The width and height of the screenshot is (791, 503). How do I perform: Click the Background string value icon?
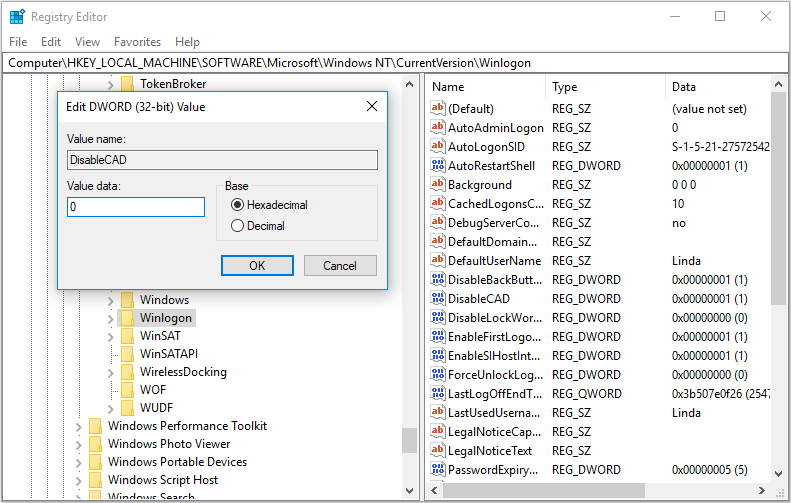tap(437, 184)
